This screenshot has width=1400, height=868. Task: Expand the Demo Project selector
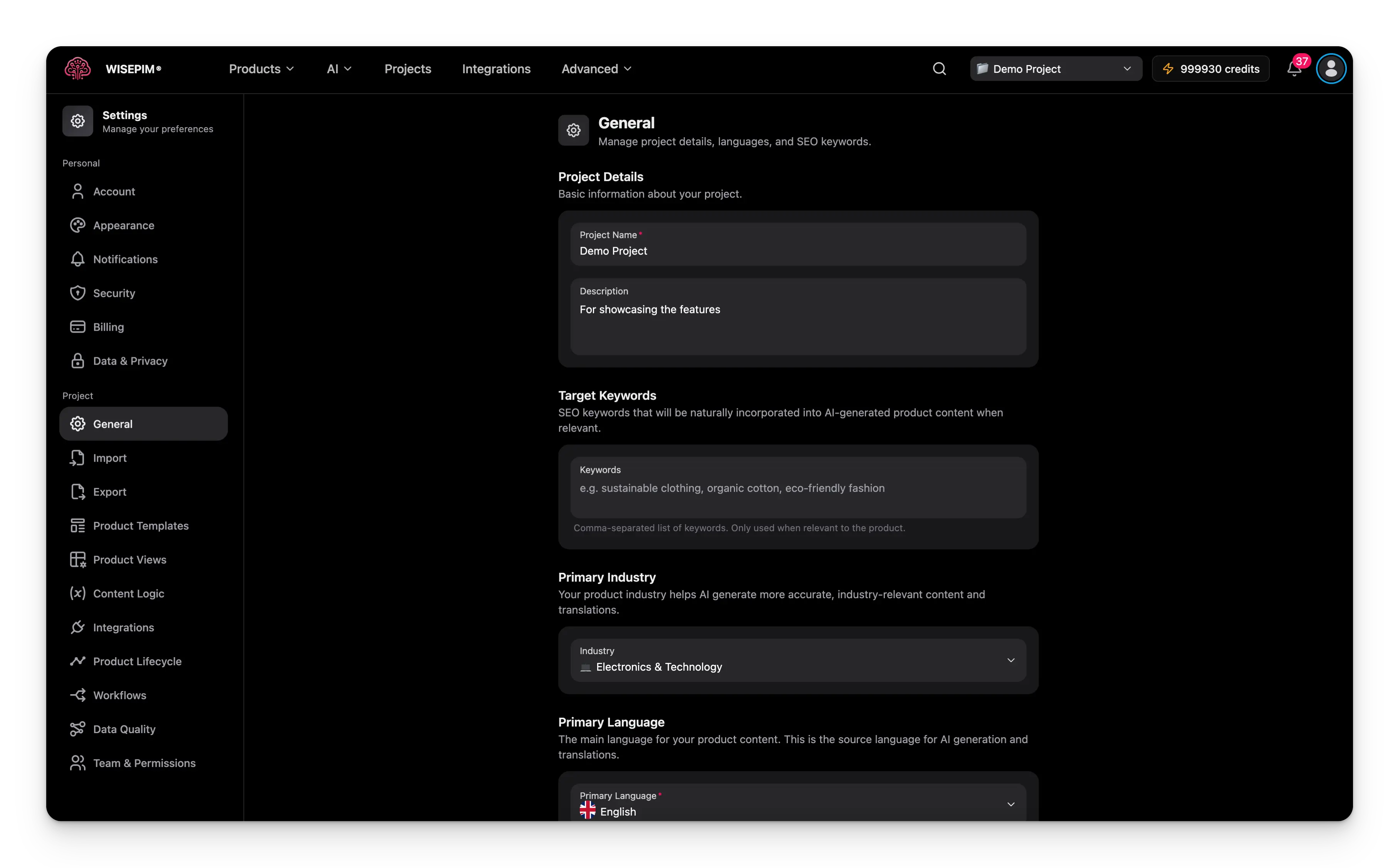[1054, 68]
